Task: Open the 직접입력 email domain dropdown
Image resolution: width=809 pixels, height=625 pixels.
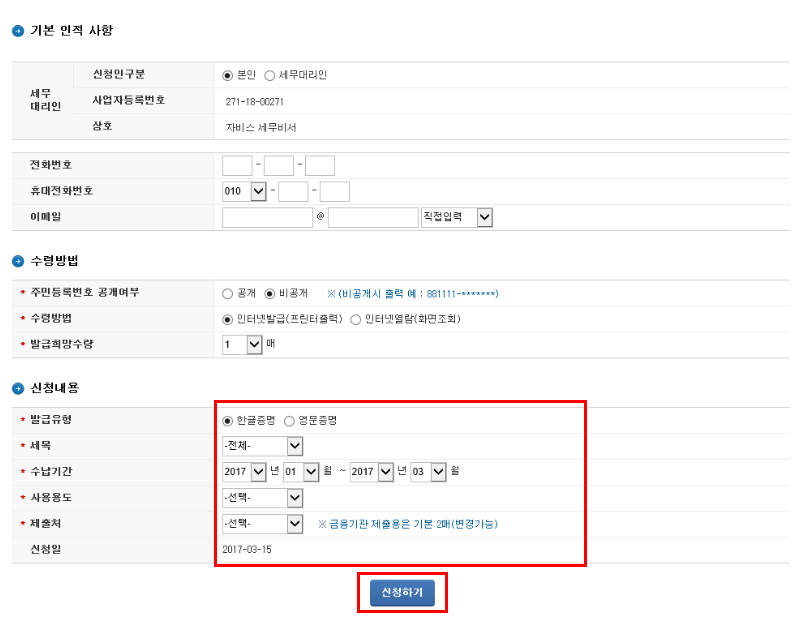Action: [x=457, y=217]
